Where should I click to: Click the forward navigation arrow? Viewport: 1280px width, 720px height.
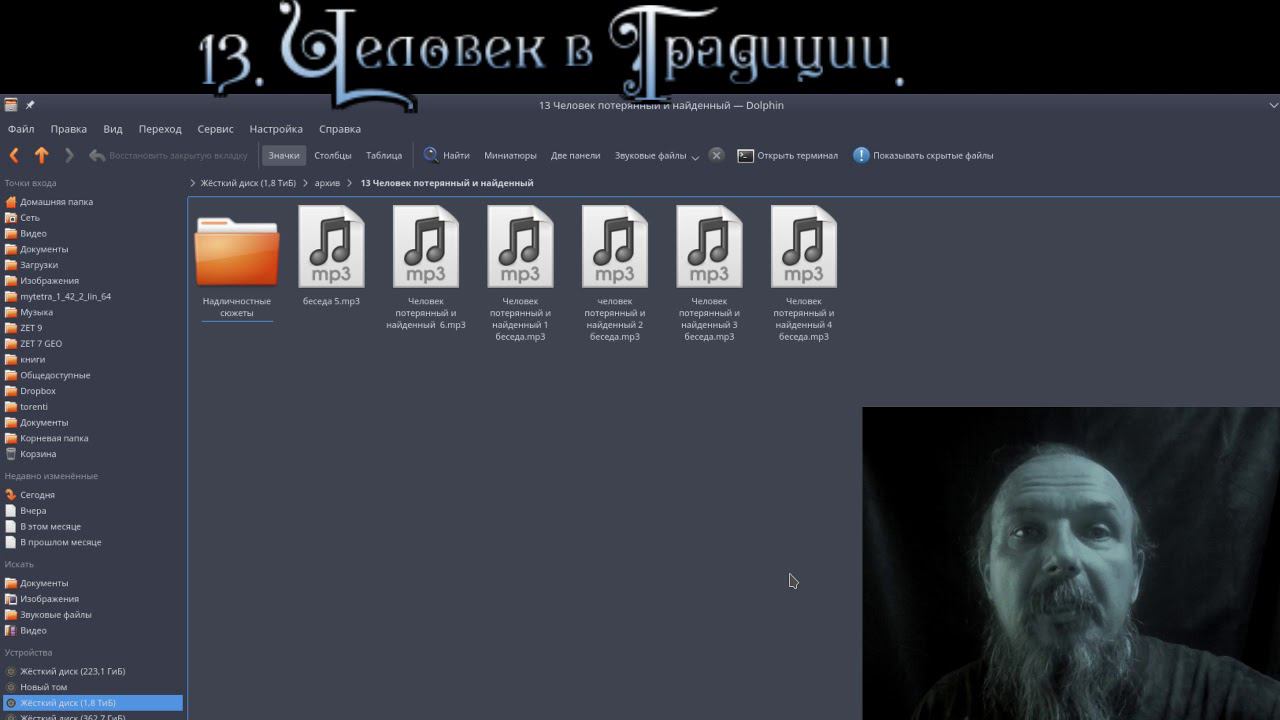click(x=69, y=155)
